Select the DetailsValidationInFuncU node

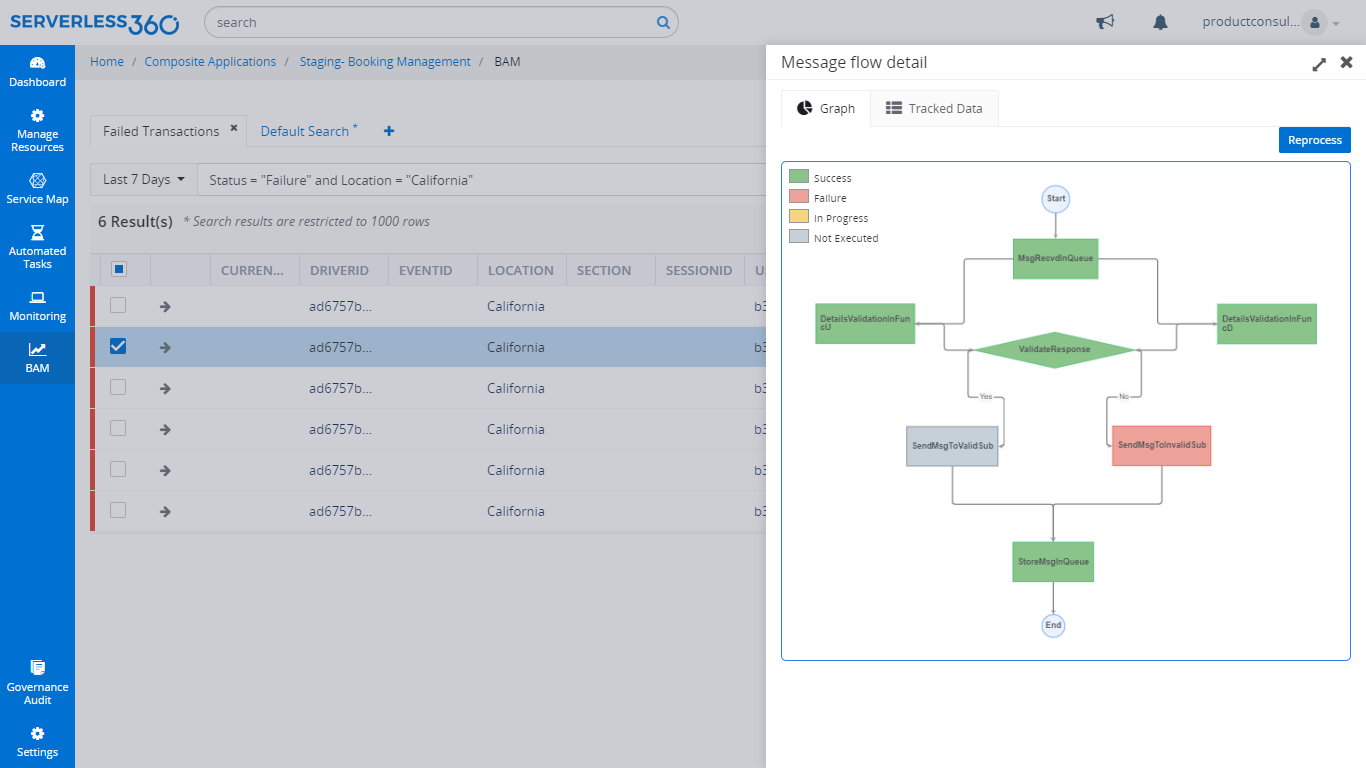click(865, 324)
